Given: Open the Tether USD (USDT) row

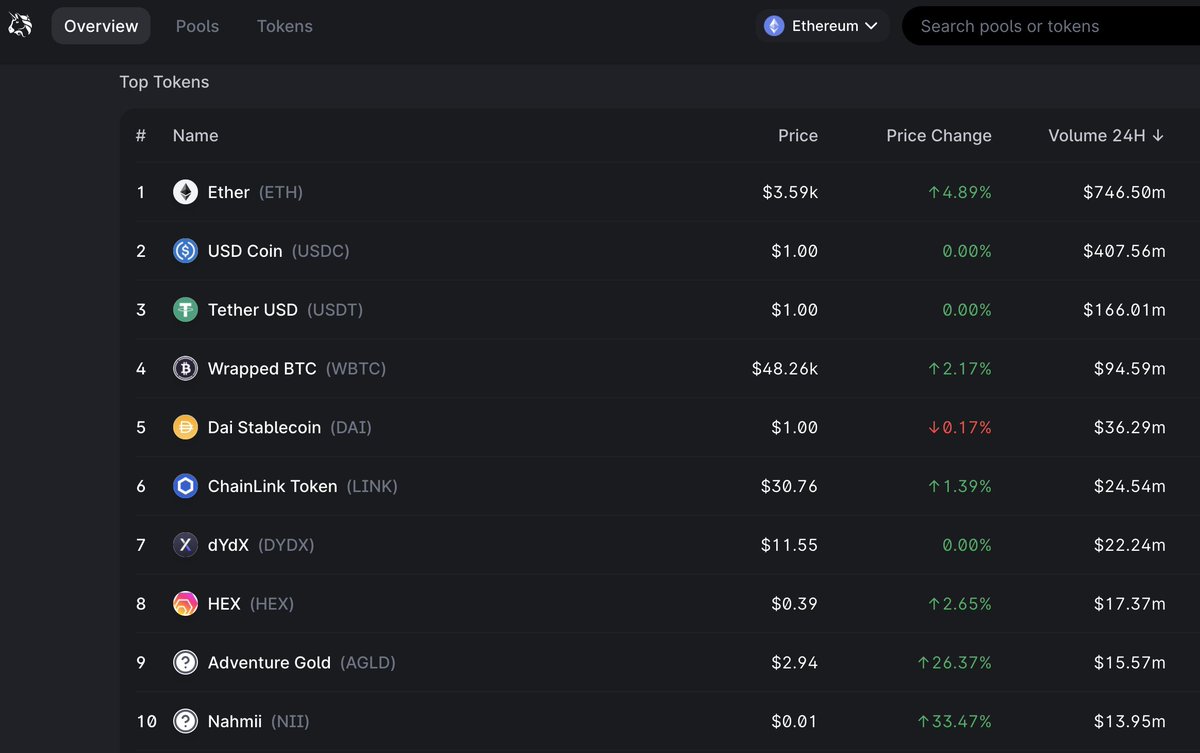Looking at the screenshot, I should (x=660, y=310).
